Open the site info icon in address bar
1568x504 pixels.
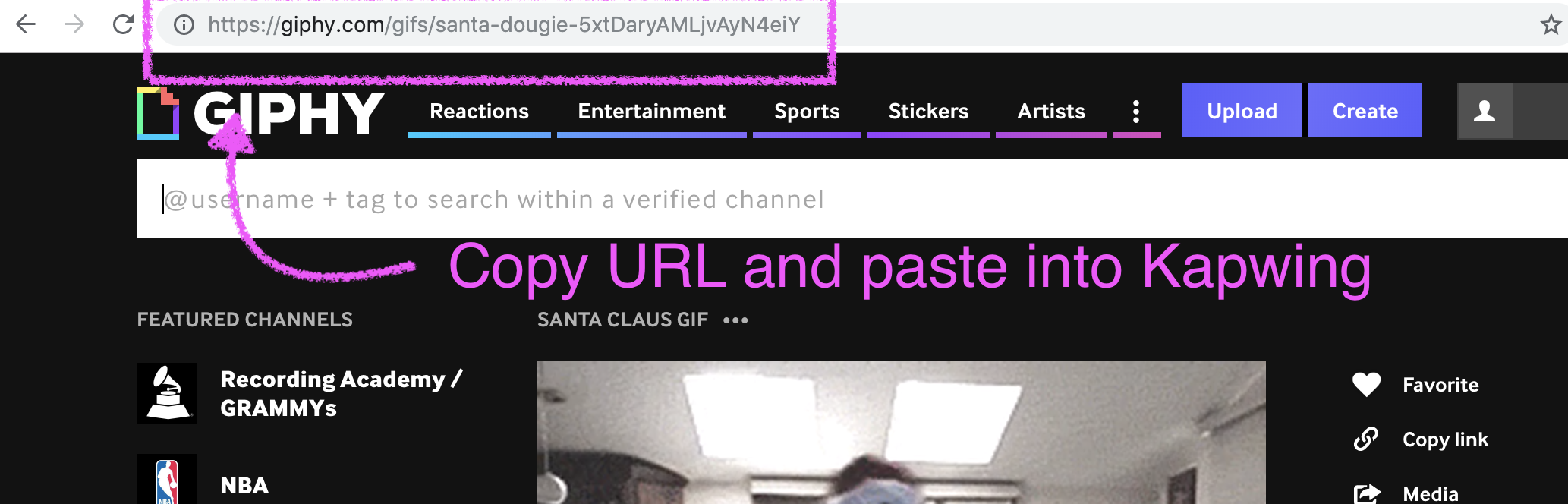(184, 25)
